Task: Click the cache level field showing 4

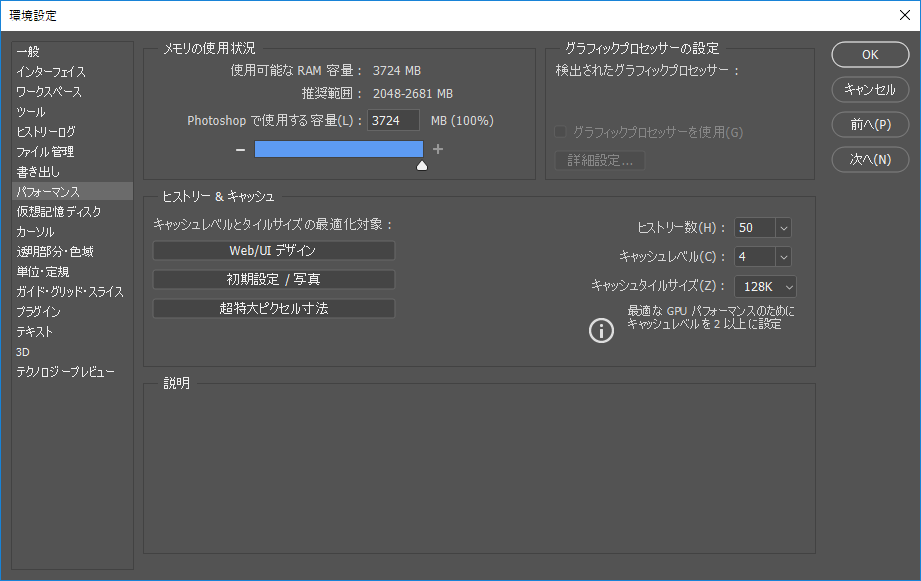Action: pyautogui.click(x=755, y=257)
